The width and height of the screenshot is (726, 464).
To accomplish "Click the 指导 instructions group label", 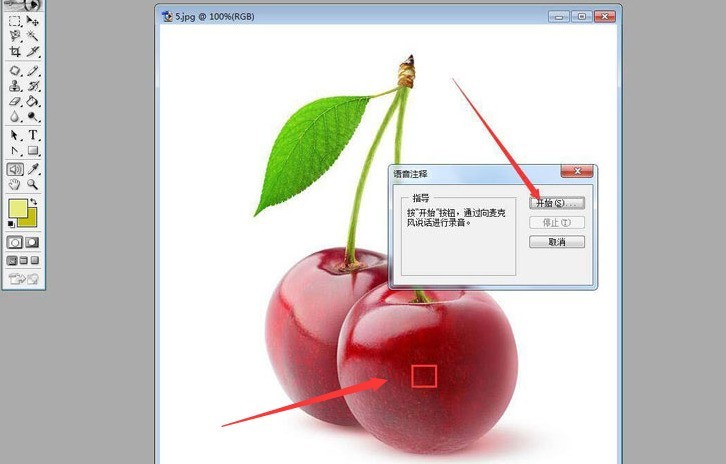I will 421,198.
